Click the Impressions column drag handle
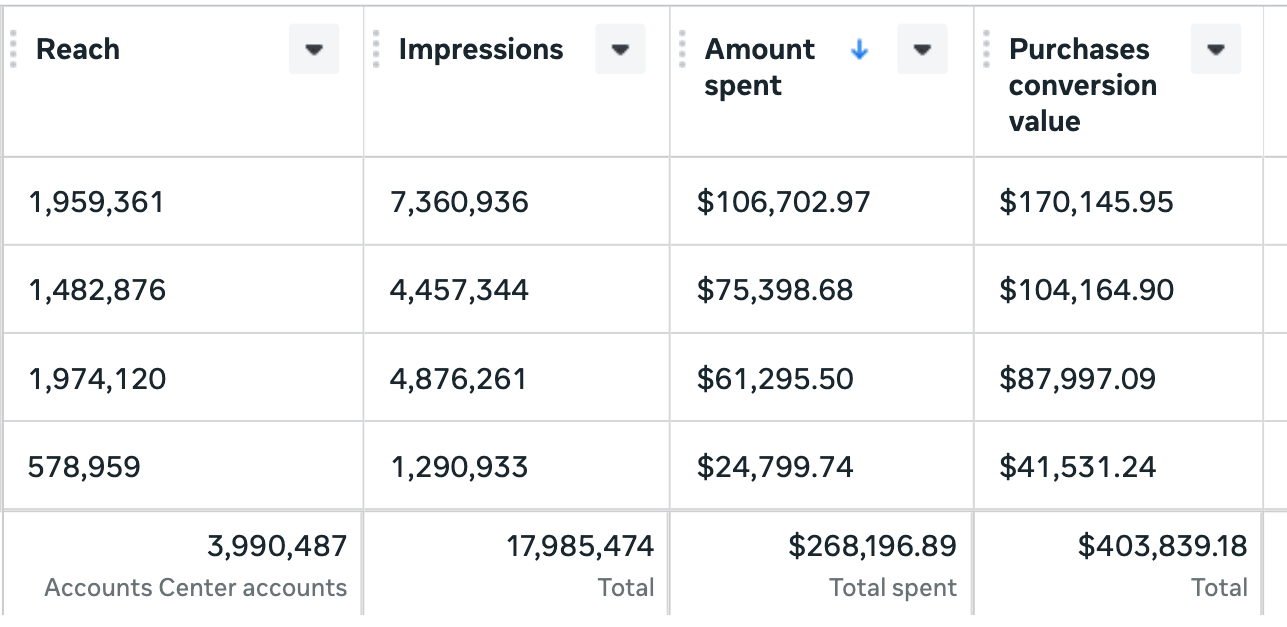 pyautogui.click(x=376, y=49)
